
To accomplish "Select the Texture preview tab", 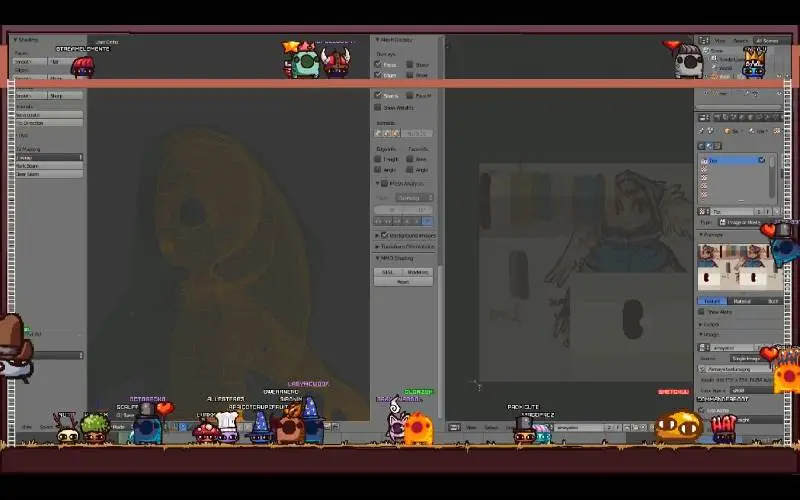I will 712,300.
